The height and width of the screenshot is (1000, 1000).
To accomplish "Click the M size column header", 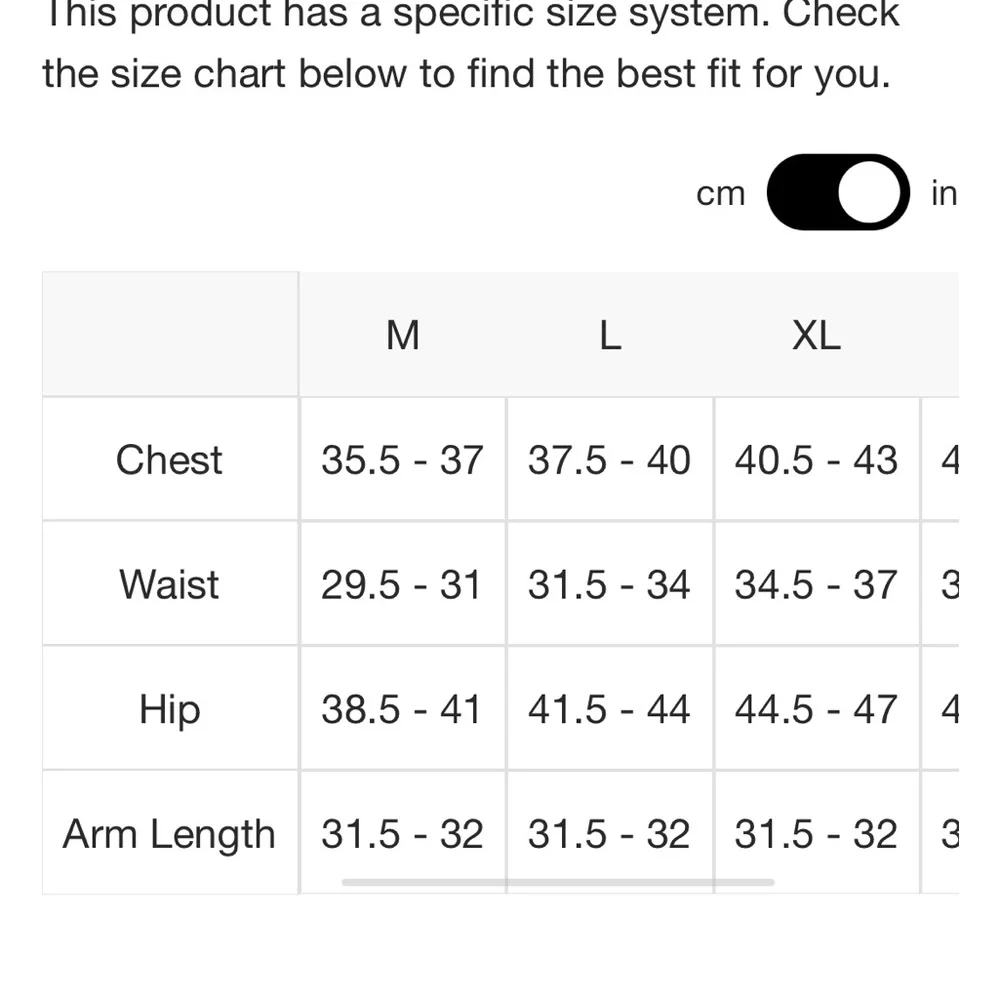I will [402, 336].
